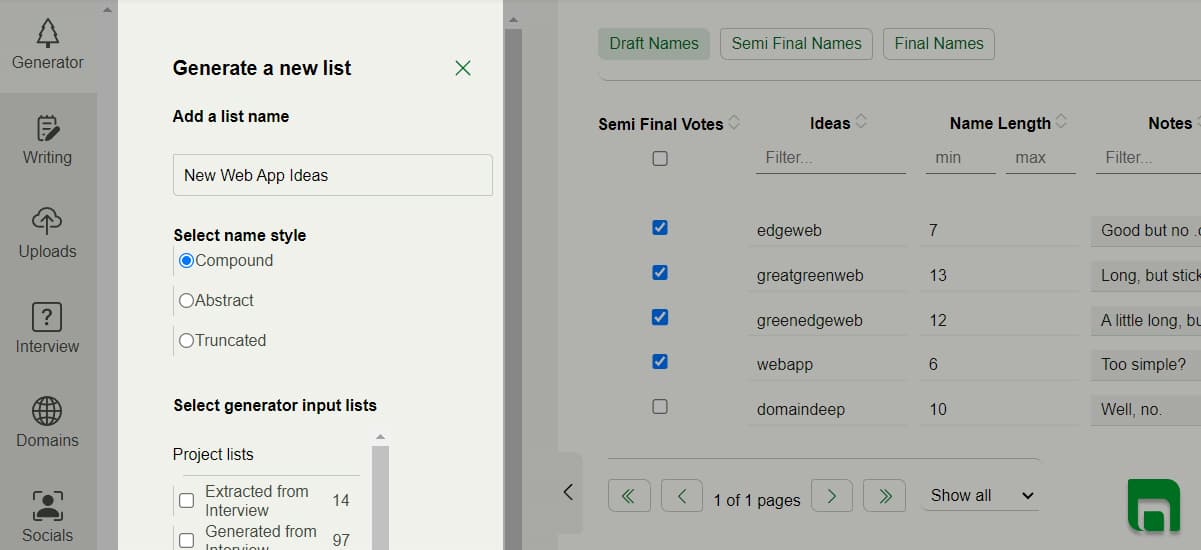Collapse the side panel with left chevron
The image size is (1201, 550).
click(x=568, y=492)
